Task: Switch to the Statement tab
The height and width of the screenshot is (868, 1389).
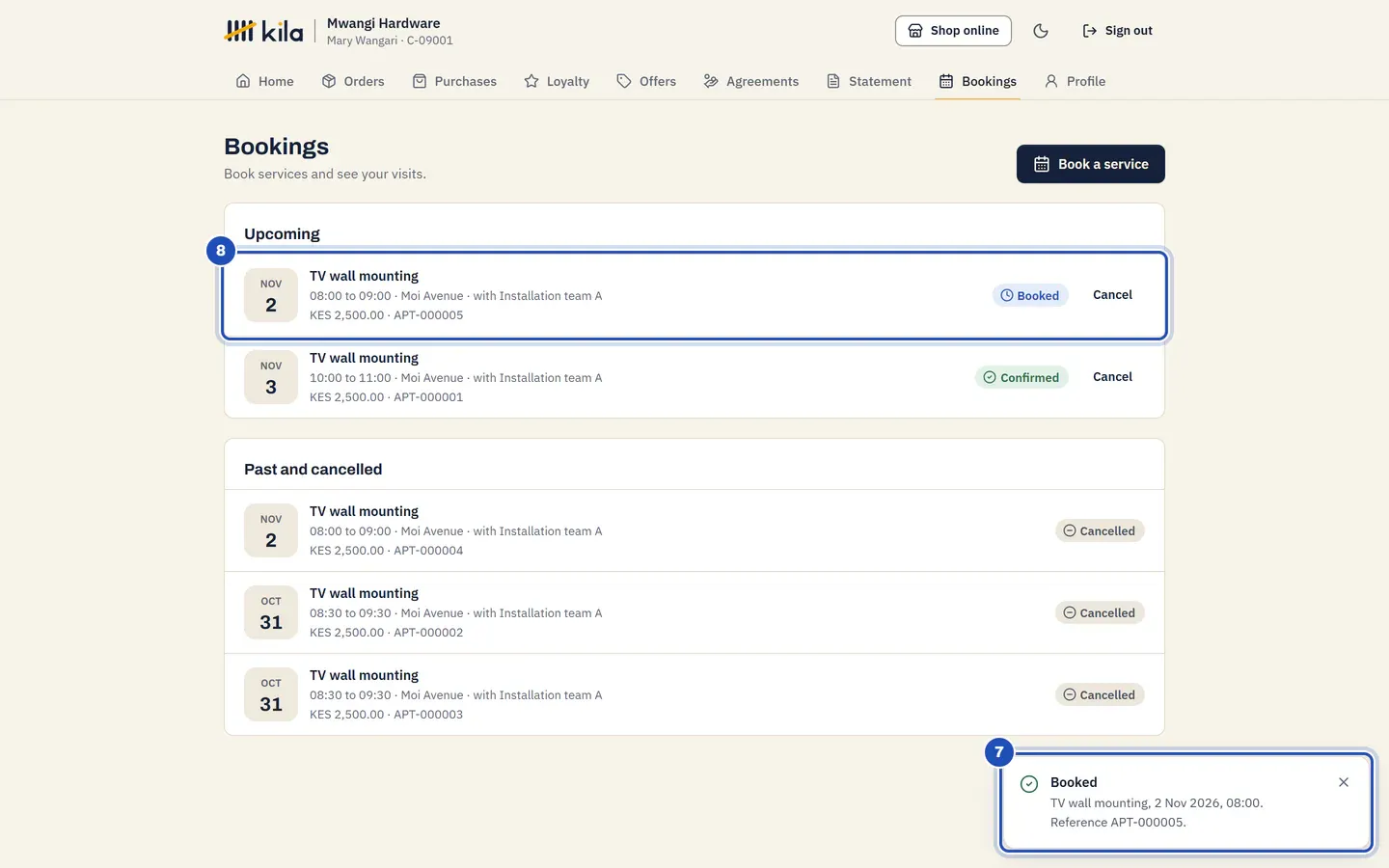Action: pyautogui.click(x=869, y=81)
